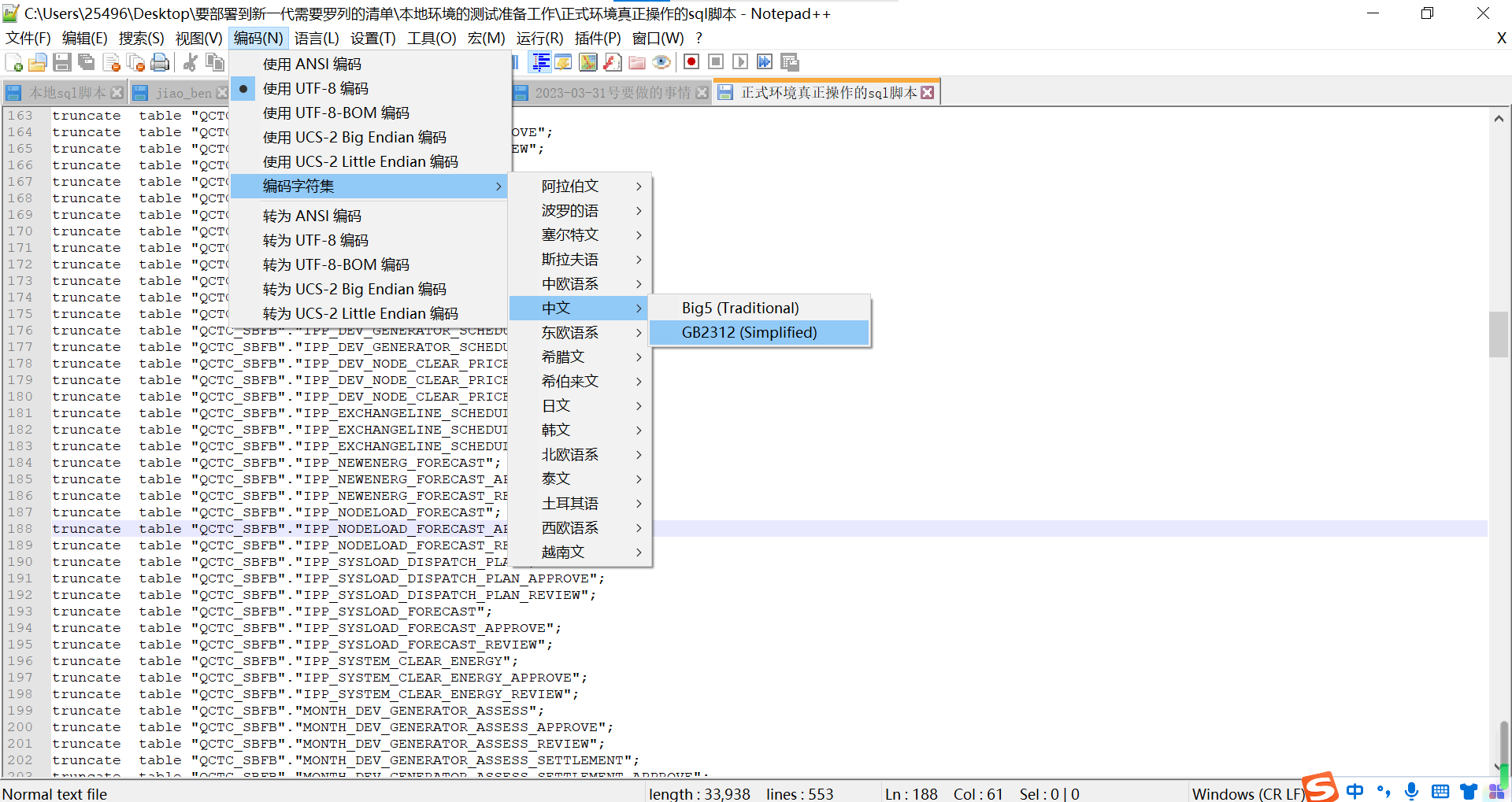Expand the 波罗的语 character set submenu
1512x802 pixels.
[x=580, y=210]
